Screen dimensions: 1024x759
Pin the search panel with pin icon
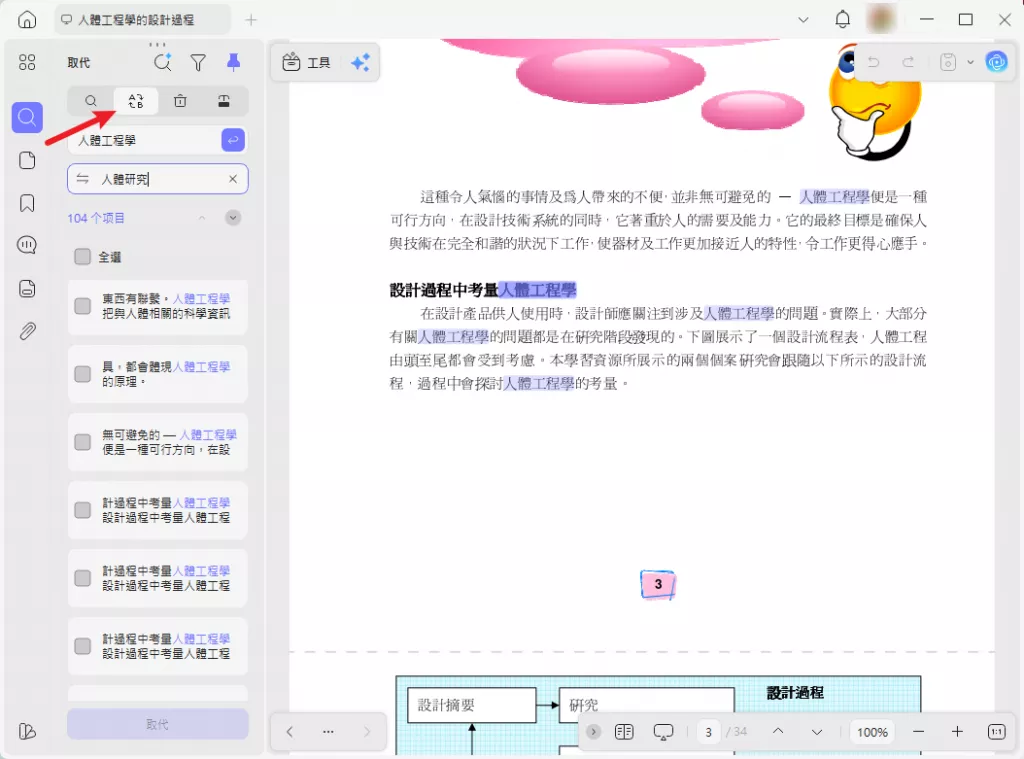(233, 62)
